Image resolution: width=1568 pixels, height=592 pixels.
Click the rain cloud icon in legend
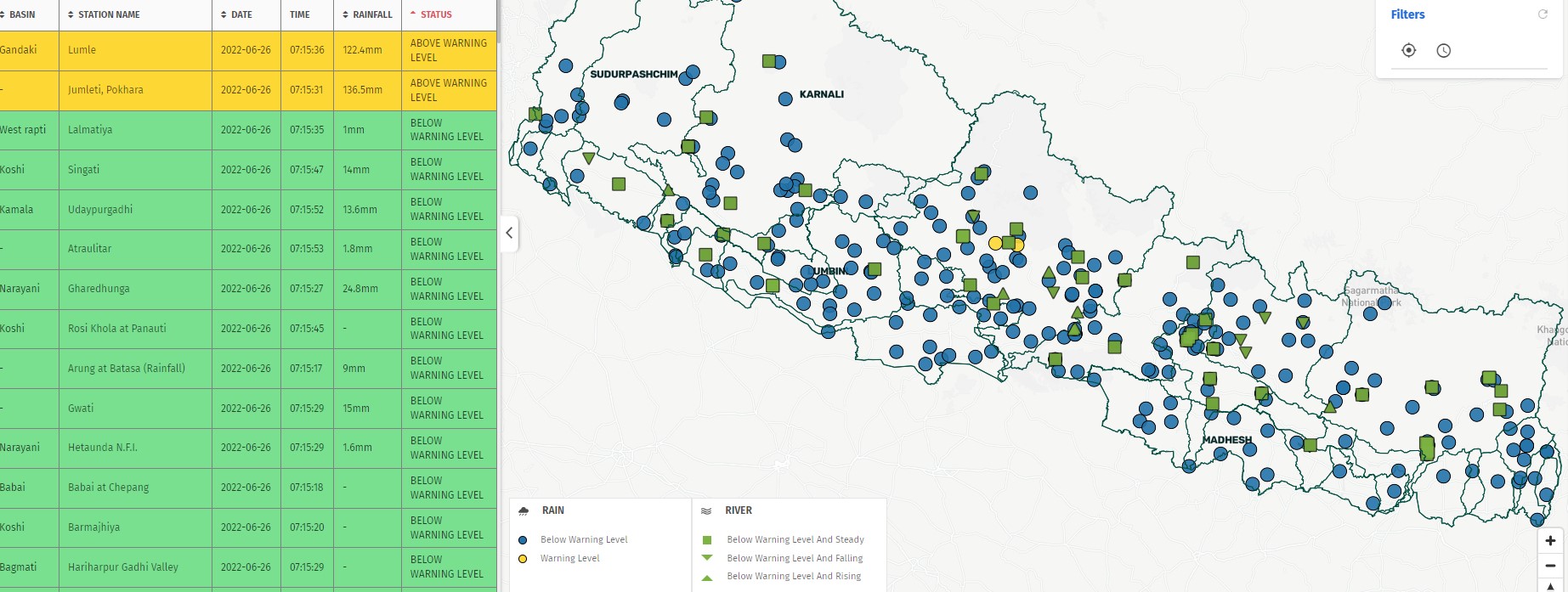click(524, 510)
